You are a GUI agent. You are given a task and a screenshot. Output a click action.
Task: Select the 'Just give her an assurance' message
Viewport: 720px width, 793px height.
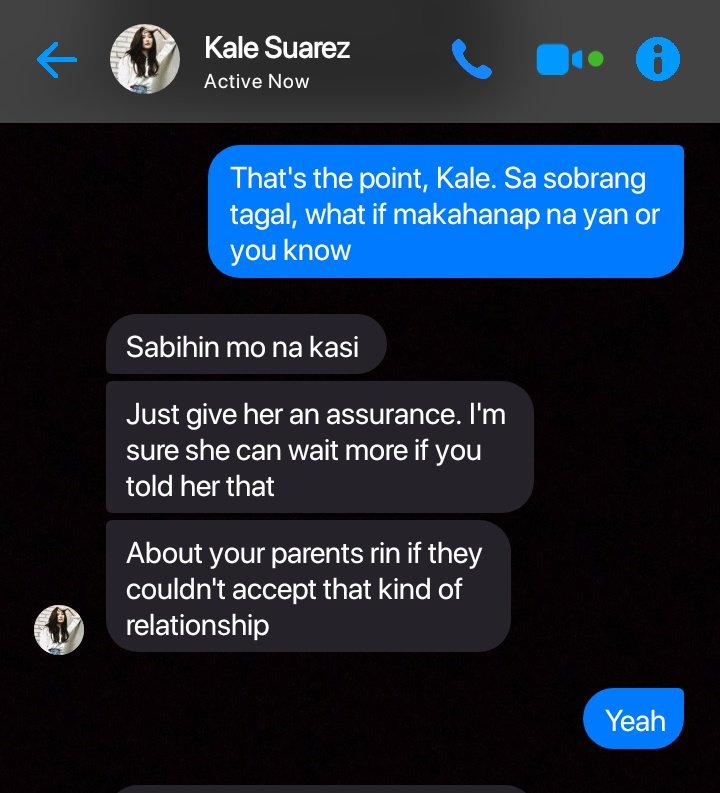320,448
